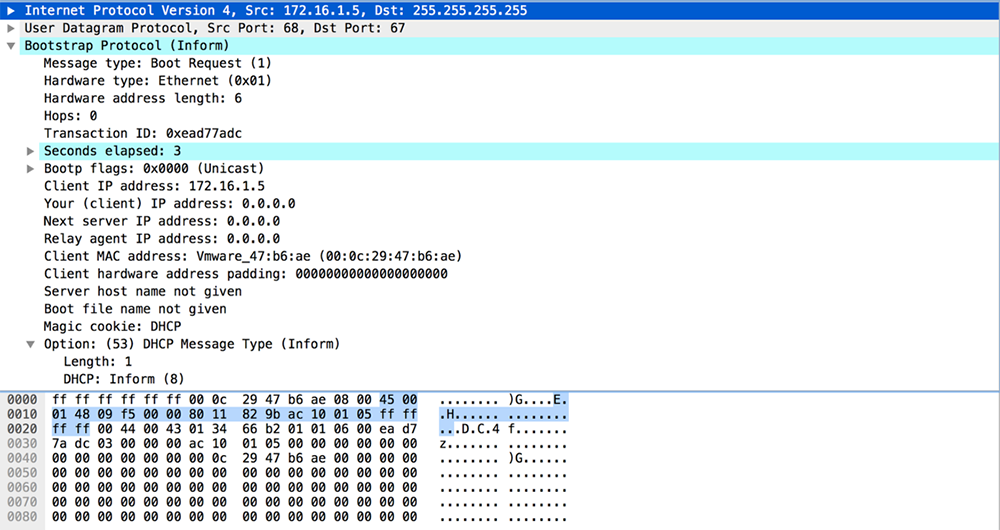Click hex bytes "7a dc" in row 0030

[71, 443]
